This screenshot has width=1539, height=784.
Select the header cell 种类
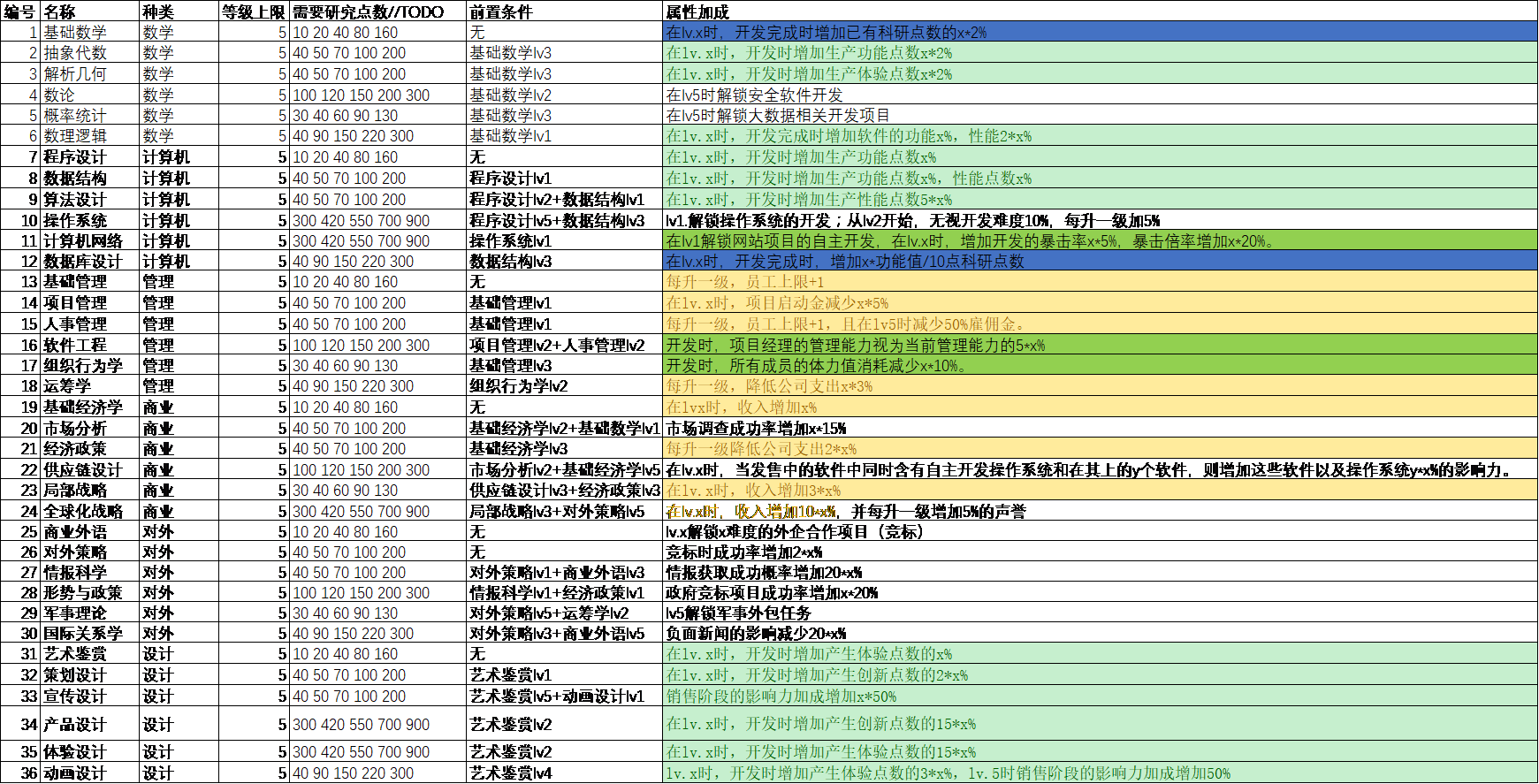click(179, 11)
